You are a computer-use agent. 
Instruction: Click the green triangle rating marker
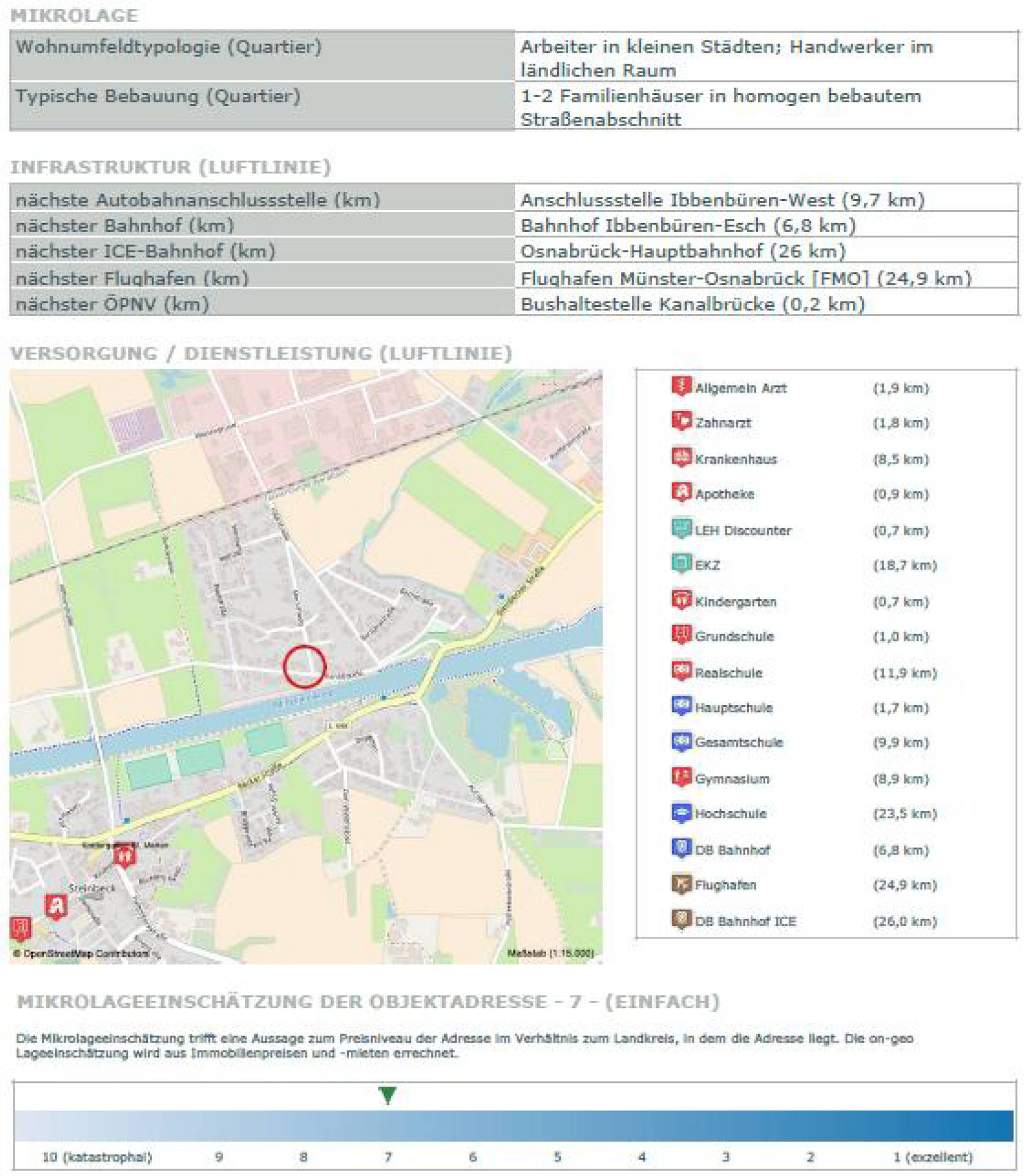tap(388, 1095)
